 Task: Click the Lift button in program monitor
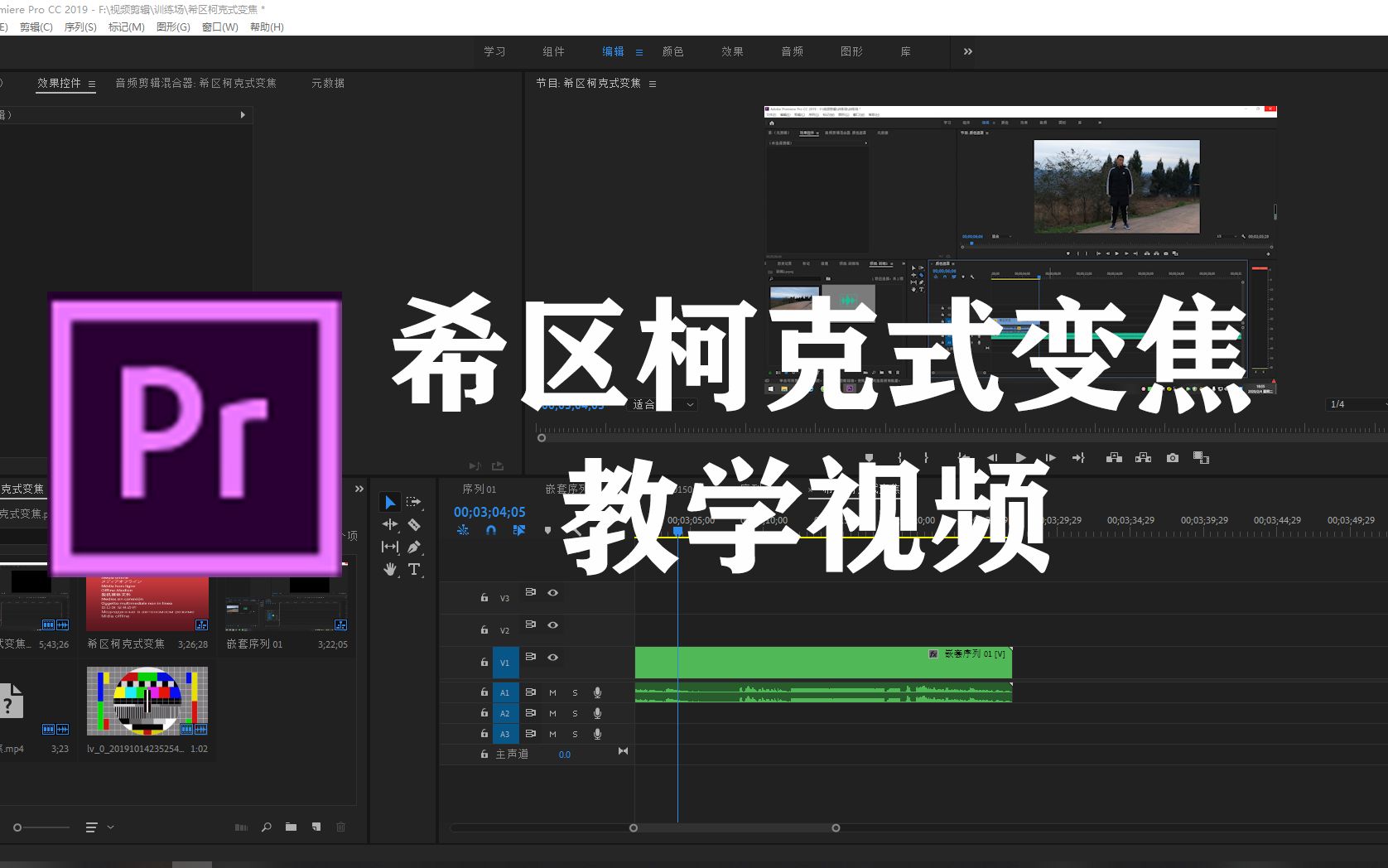[1114, 457]
